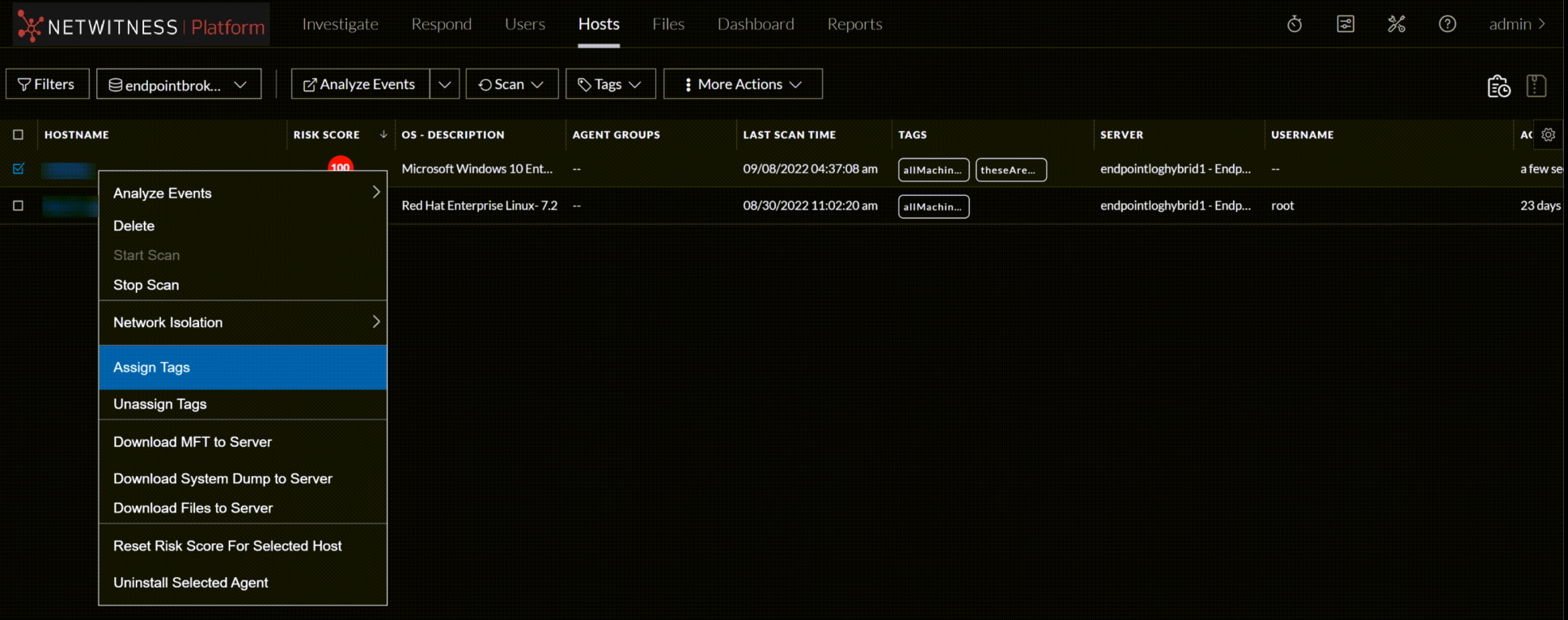Screen dimensions: 1568x620
Task: Open the jobs timer icon
Action: pos(1295,24)
